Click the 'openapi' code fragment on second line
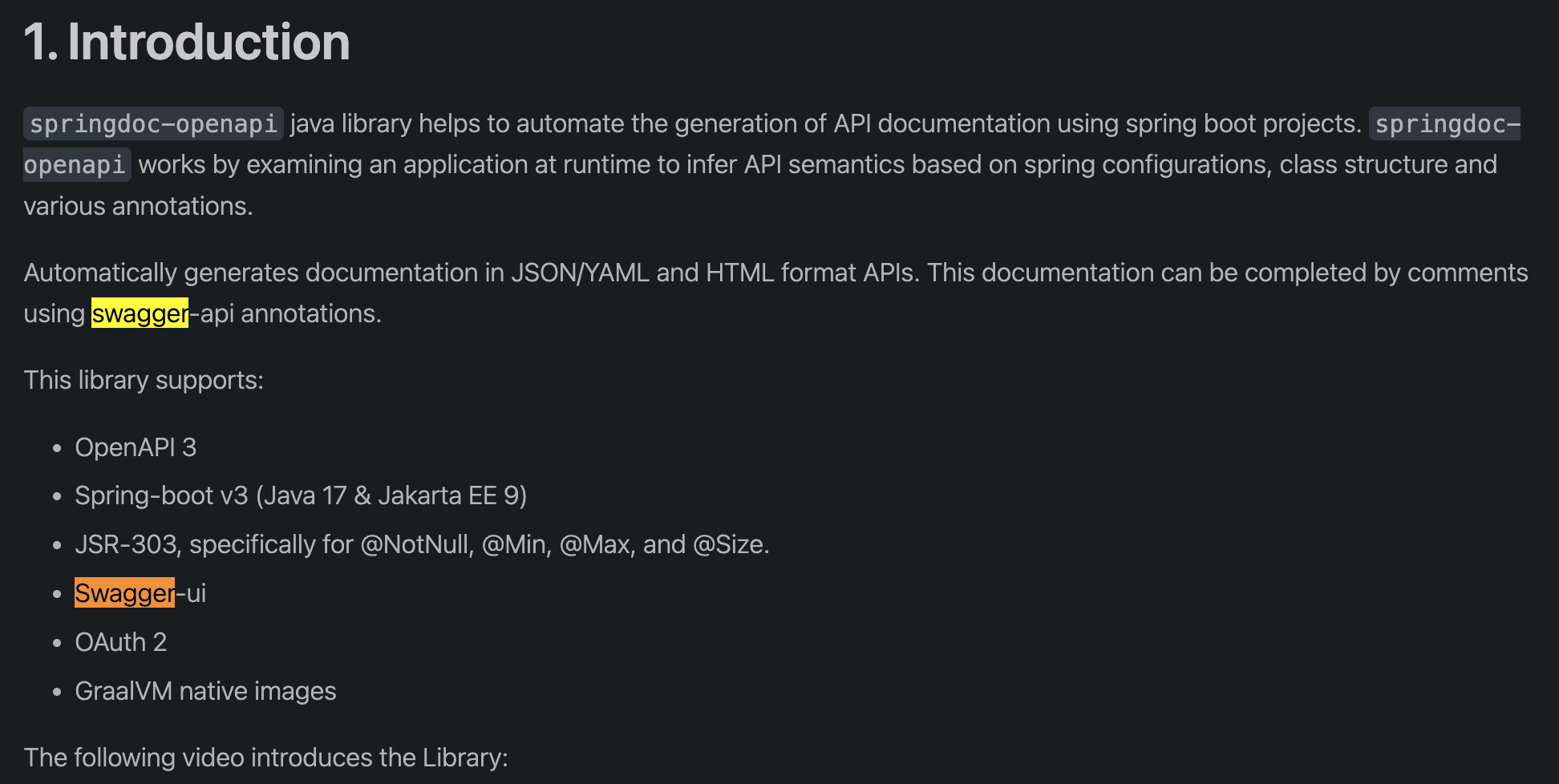Image resolution: width=1559 pixels, height=784 pixels. pos(75,164)
